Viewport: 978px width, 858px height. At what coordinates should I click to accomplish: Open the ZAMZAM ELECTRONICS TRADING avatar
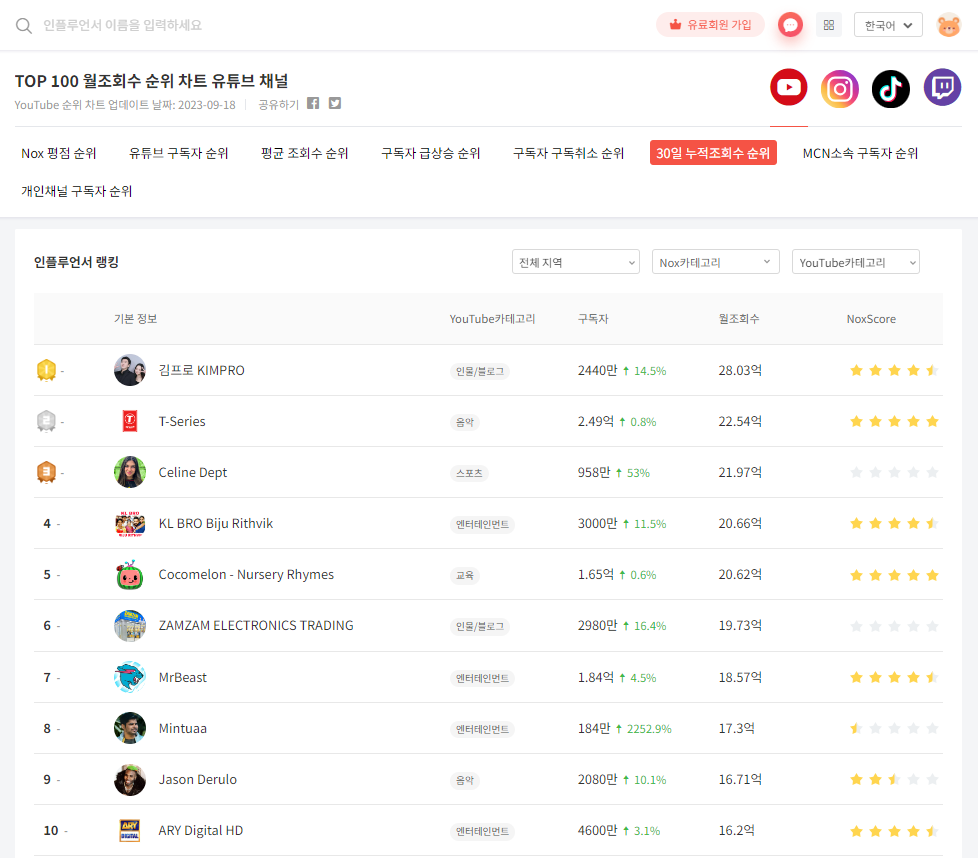(x=130, y=626)
